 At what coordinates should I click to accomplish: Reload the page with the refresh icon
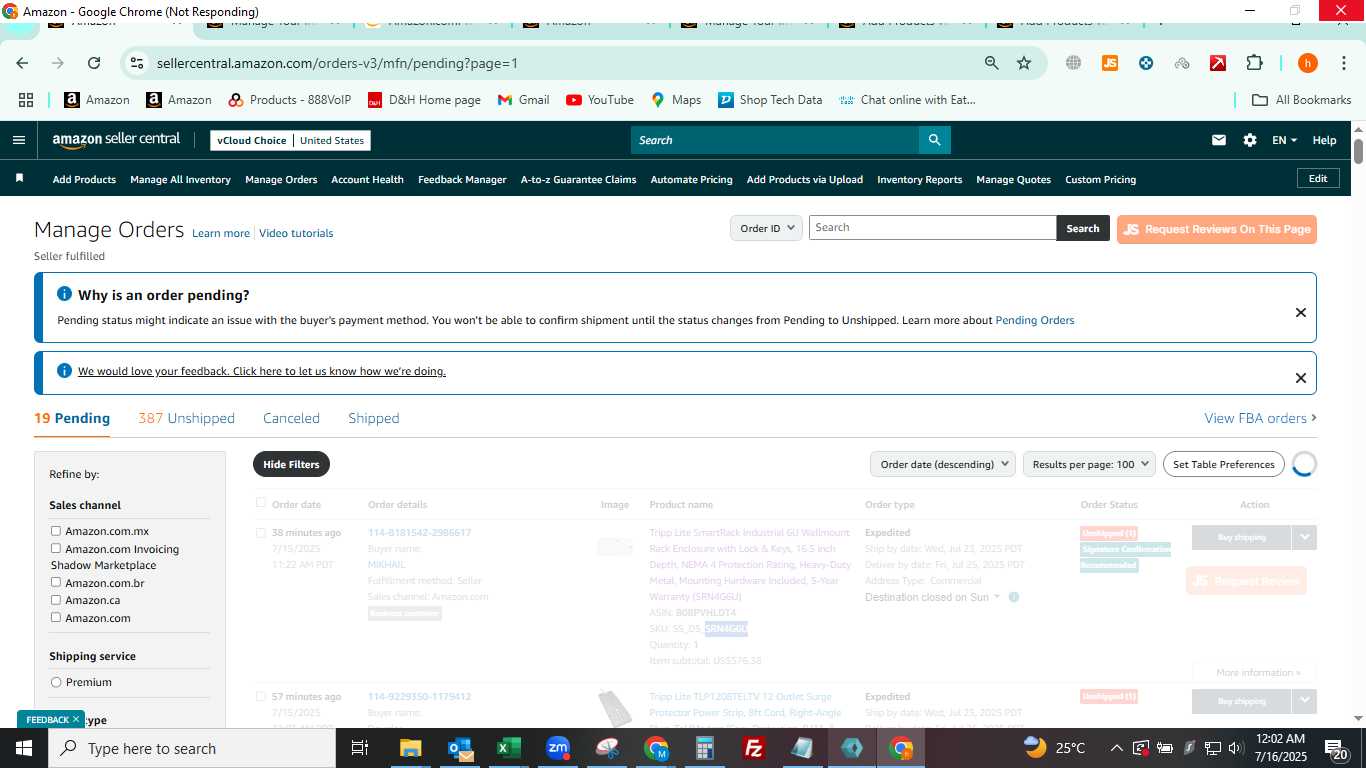pos(94,63)
